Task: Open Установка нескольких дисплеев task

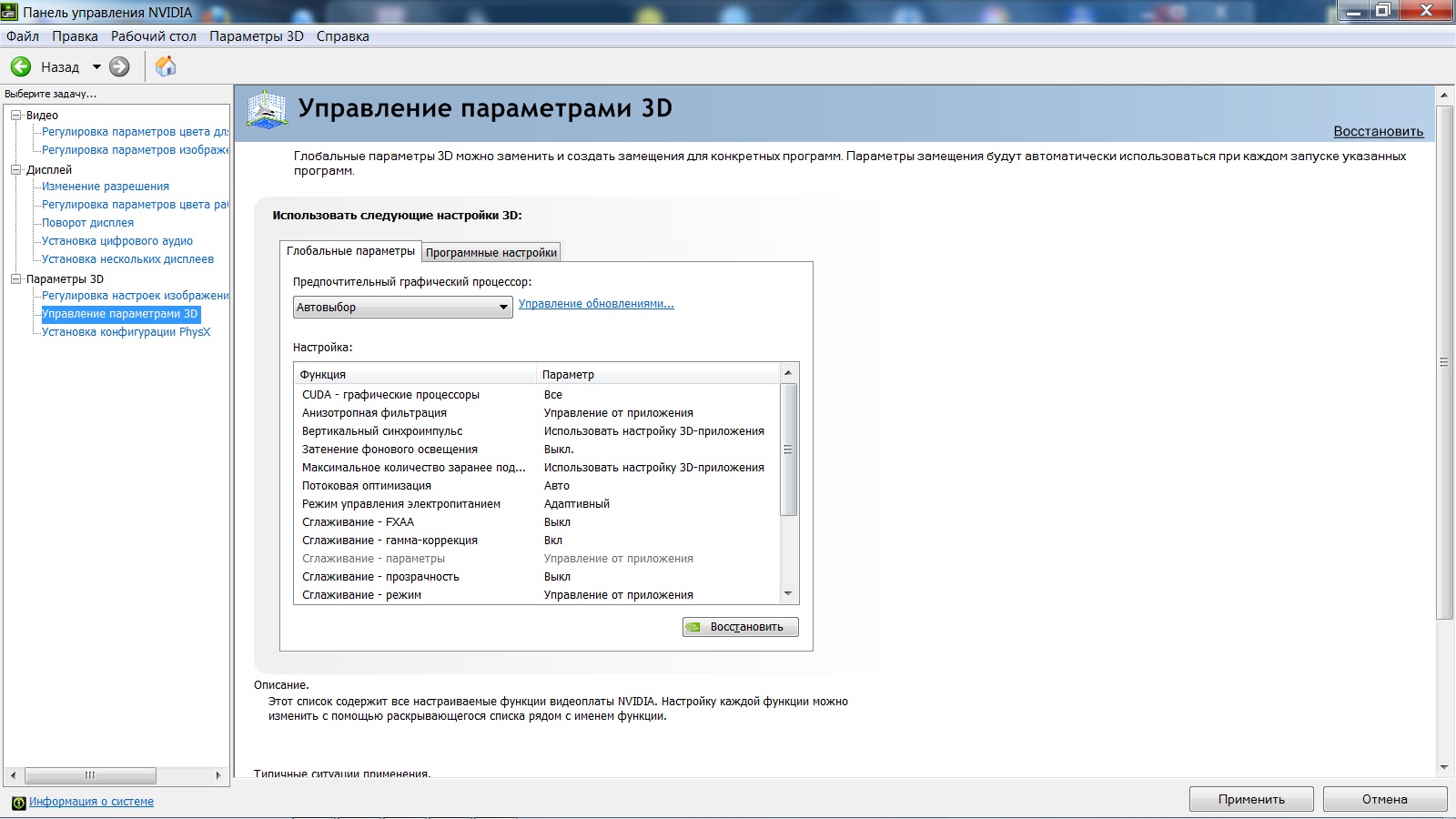Action: 127,259
